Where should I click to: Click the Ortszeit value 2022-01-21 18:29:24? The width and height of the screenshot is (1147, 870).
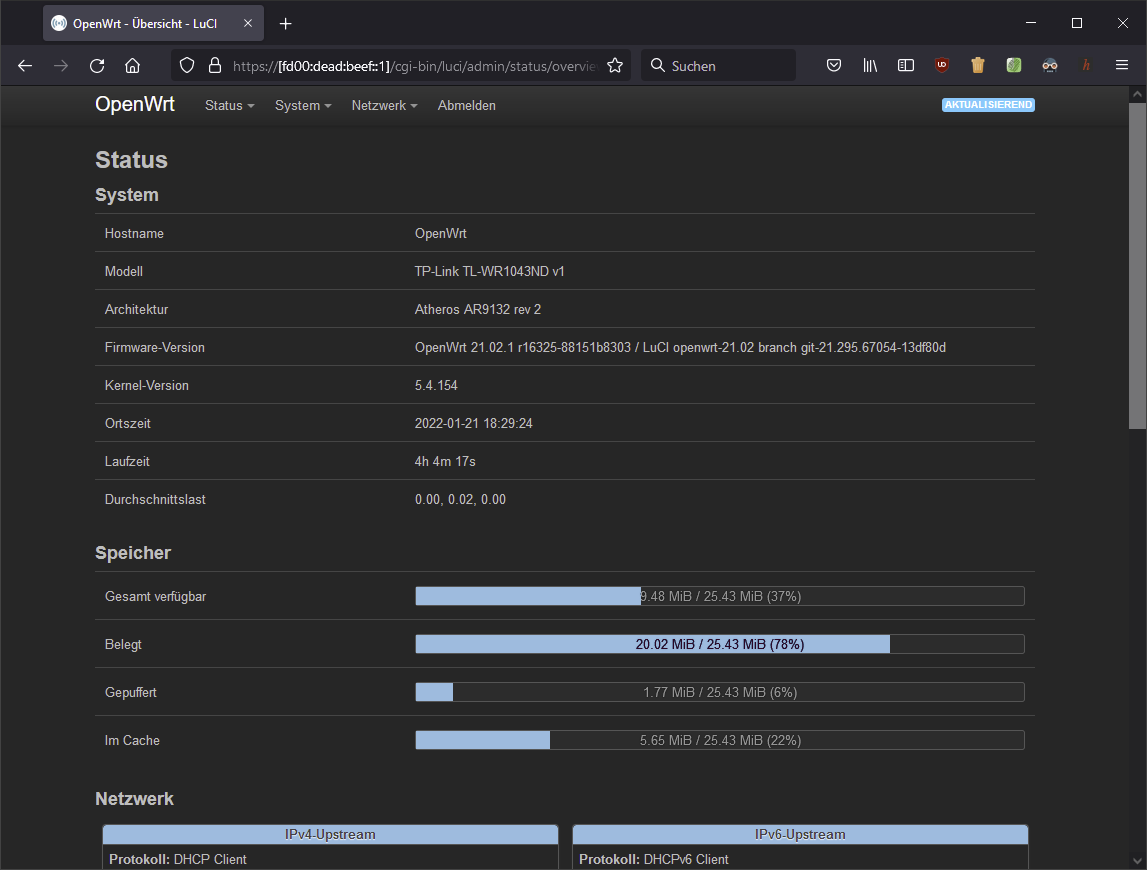[x=473, y=424]
